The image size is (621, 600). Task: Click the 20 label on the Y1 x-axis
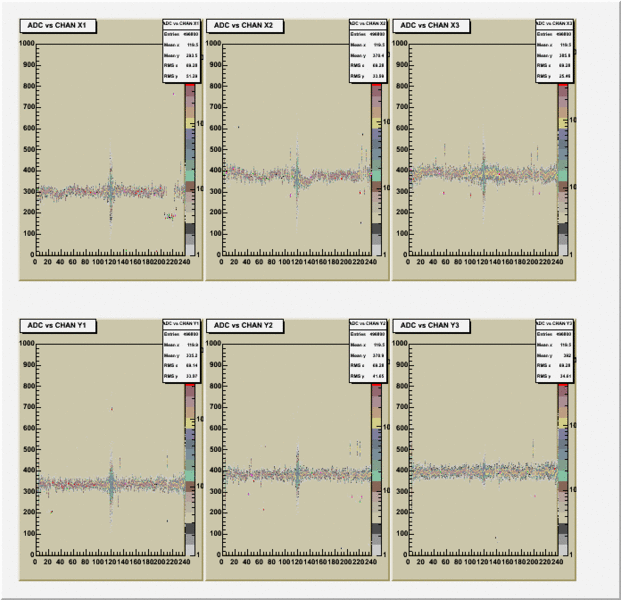click(x=48, y=562)
